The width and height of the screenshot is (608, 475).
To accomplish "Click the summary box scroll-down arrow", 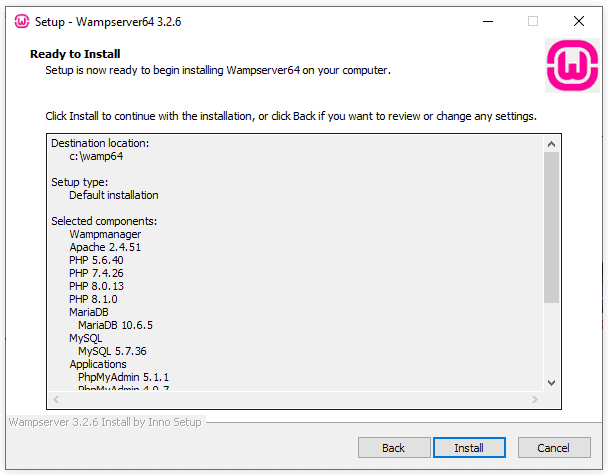I will [552, 382].
